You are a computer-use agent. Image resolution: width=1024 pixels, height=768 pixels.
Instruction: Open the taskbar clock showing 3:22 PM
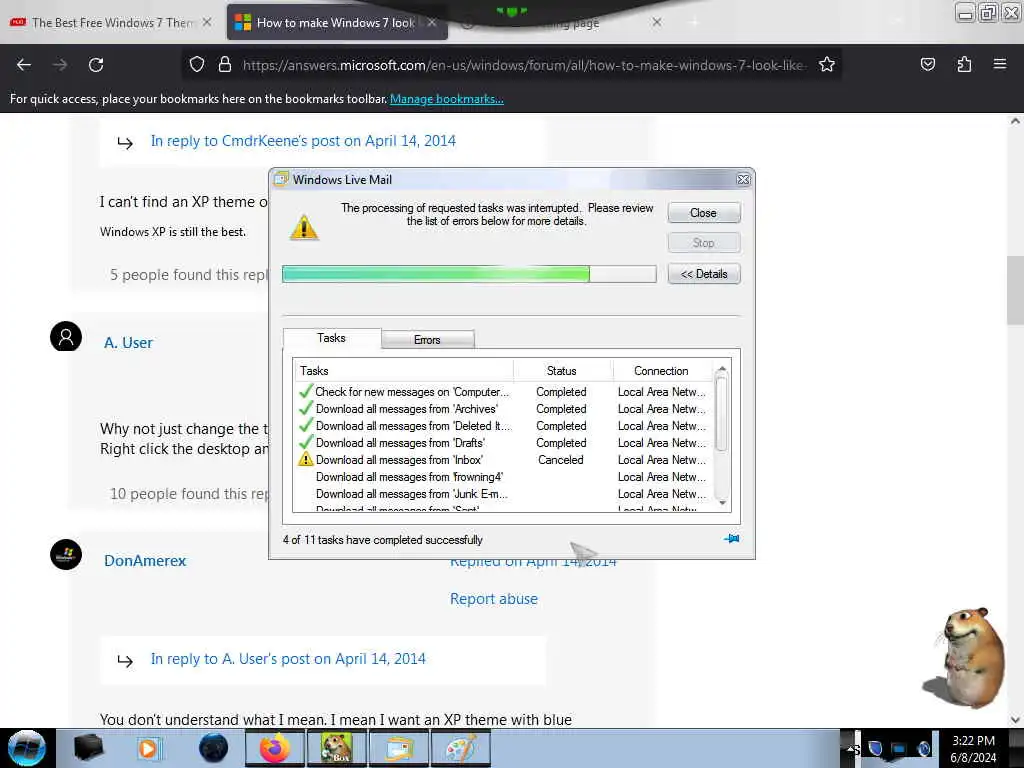pyautogui.click(x=973, y=749)
